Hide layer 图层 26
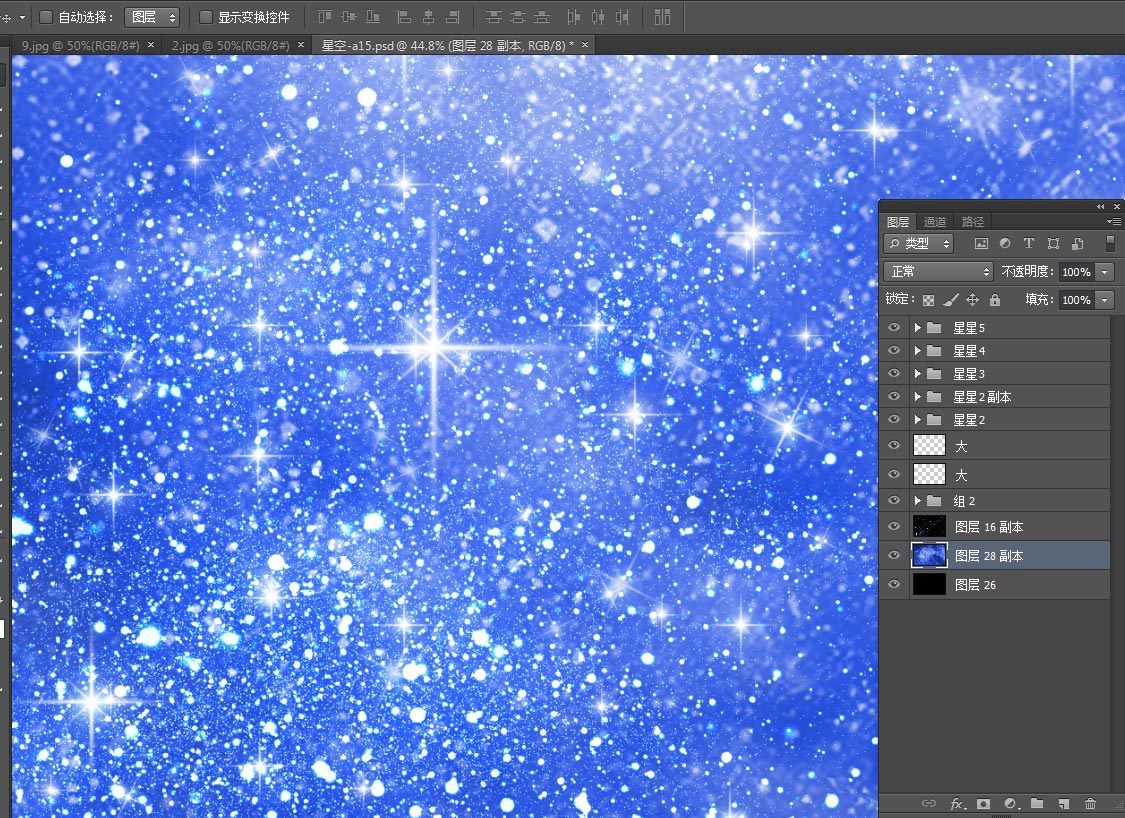 pyautogui.click(x=894, y=584)
